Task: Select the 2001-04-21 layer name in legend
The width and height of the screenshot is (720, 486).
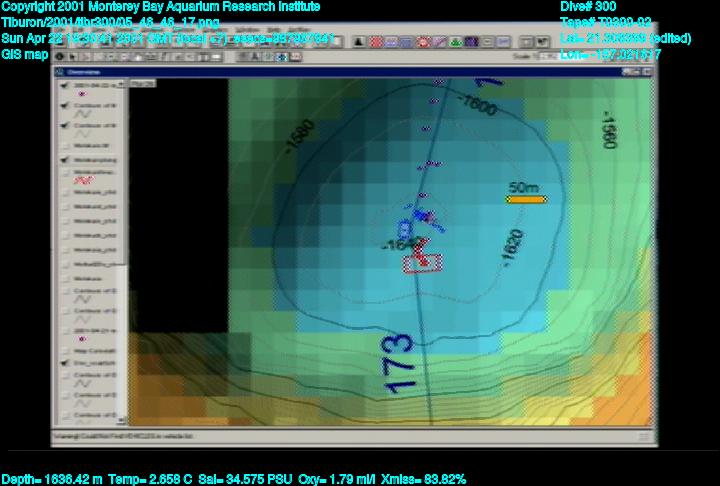Action: tap(96, 329)
